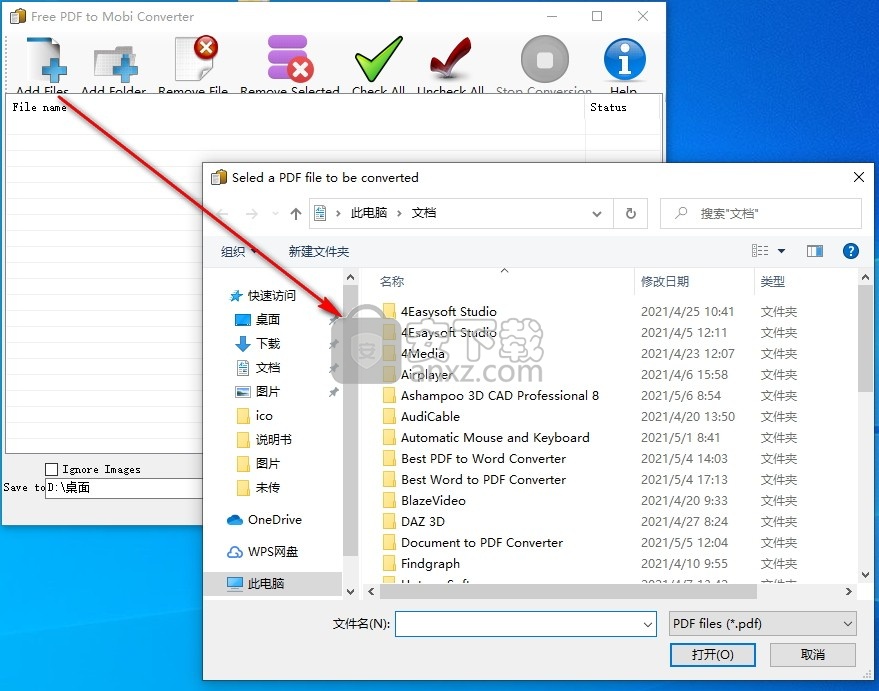Viewport: 879px width, 691px height.
Task: Click Status column header in converter
Action: point(608,107)
